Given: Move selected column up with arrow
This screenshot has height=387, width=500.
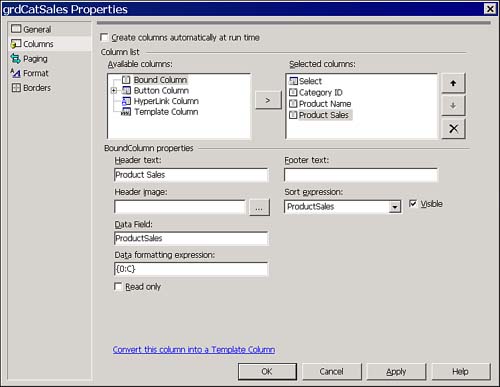Looking at the screenshot, I should click(453, 83).
